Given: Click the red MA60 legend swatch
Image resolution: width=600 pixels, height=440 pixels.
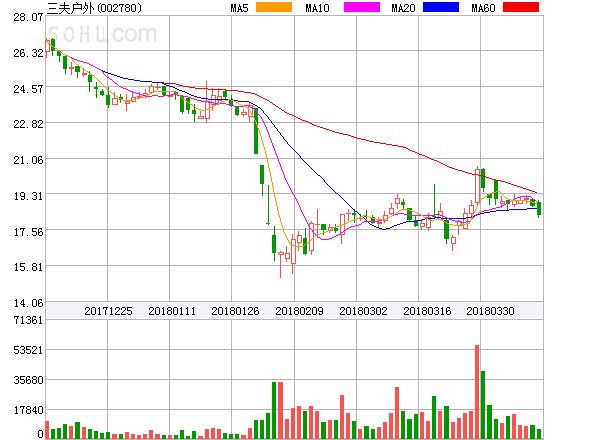Looking at the screenshot, I should [521, 7].
